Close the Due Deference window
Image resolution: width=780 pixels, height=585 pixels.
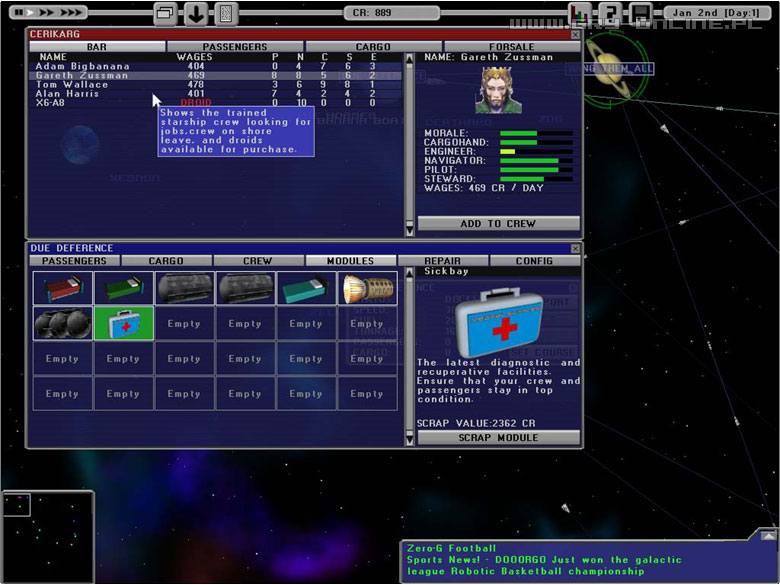(576, 248)
